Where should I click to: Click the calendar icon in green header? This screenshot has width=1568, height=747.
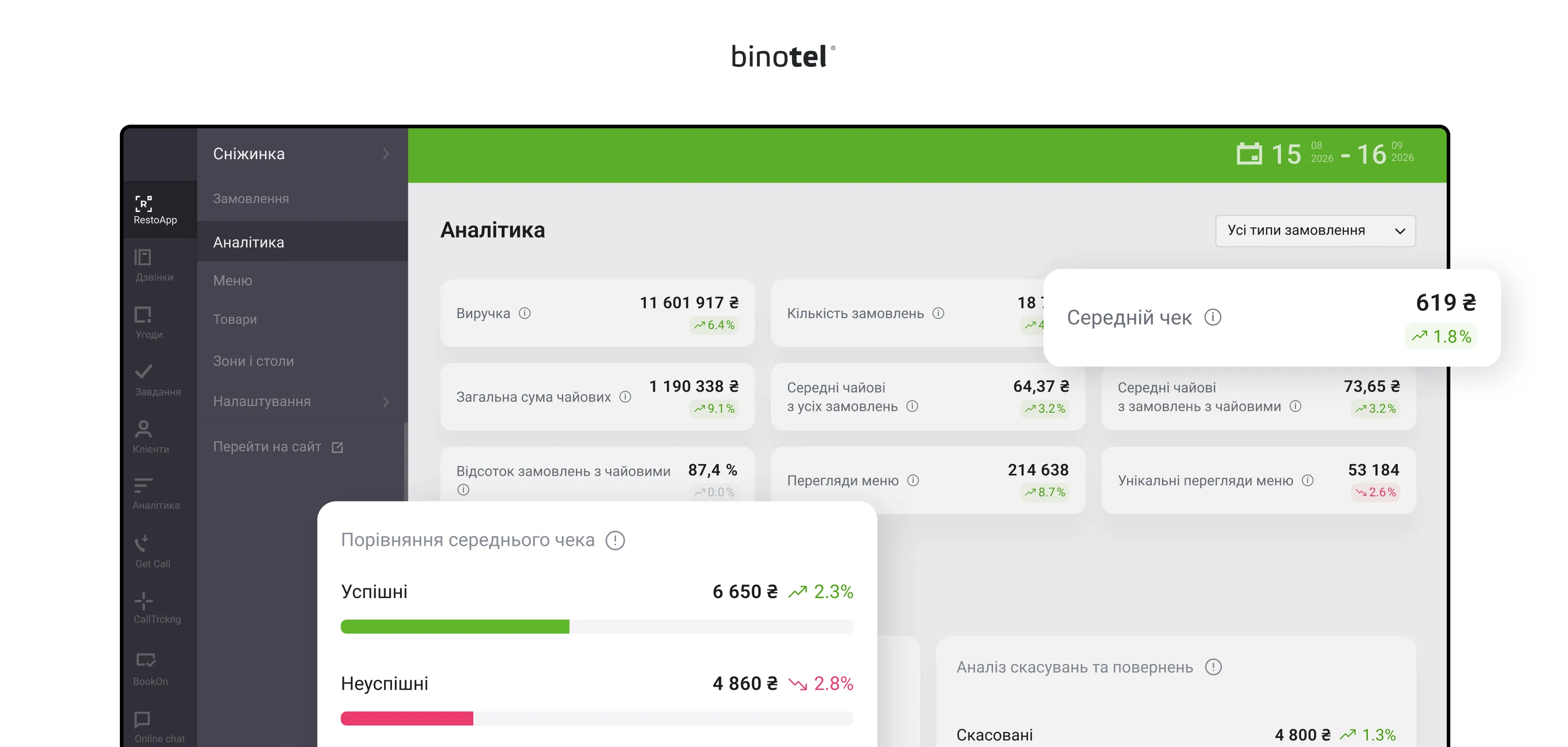click(1249, 154)
